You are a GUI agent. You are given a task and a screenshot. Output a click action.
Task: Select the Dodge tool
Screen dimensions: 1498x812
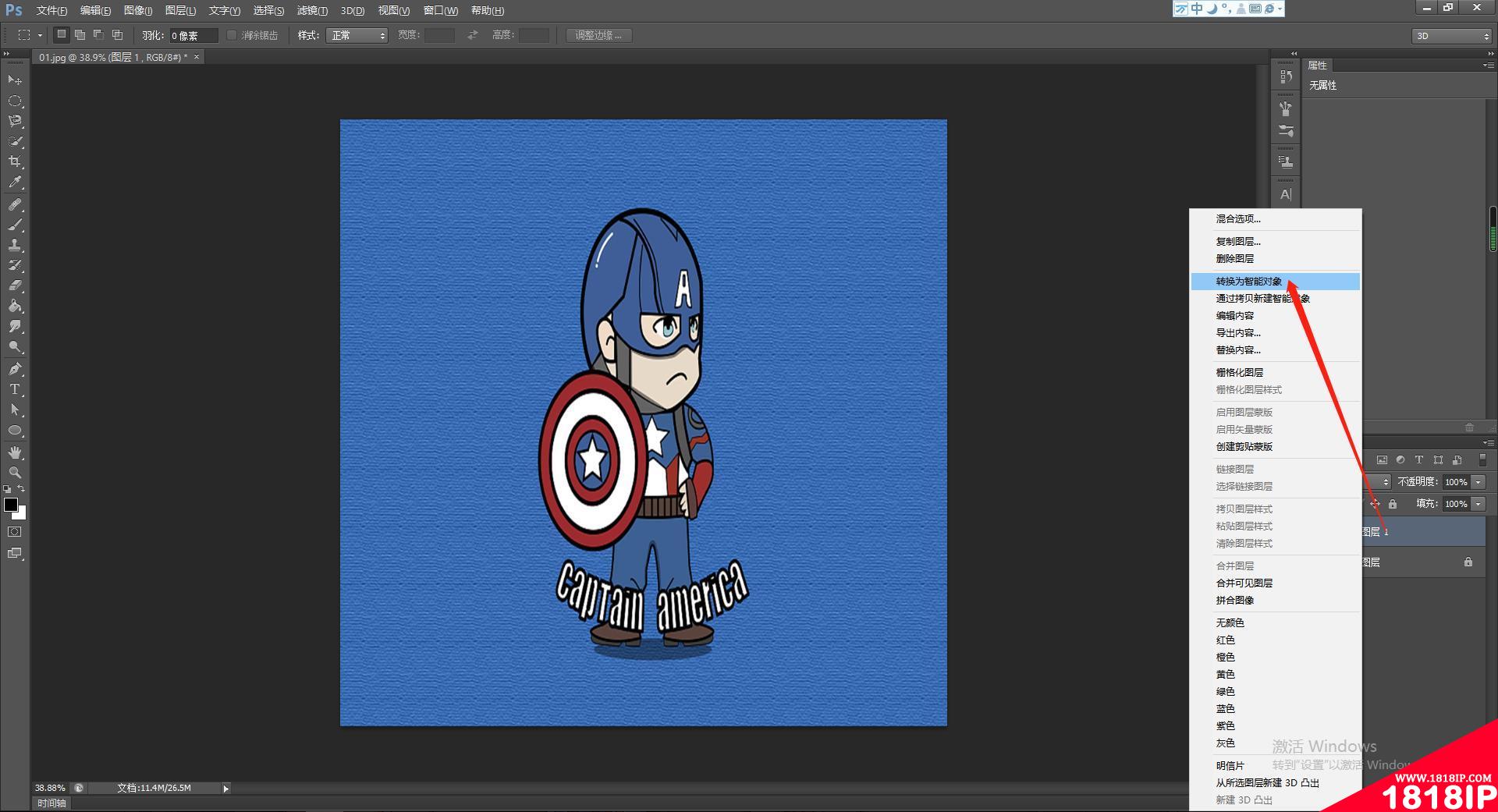pos(15,346)
